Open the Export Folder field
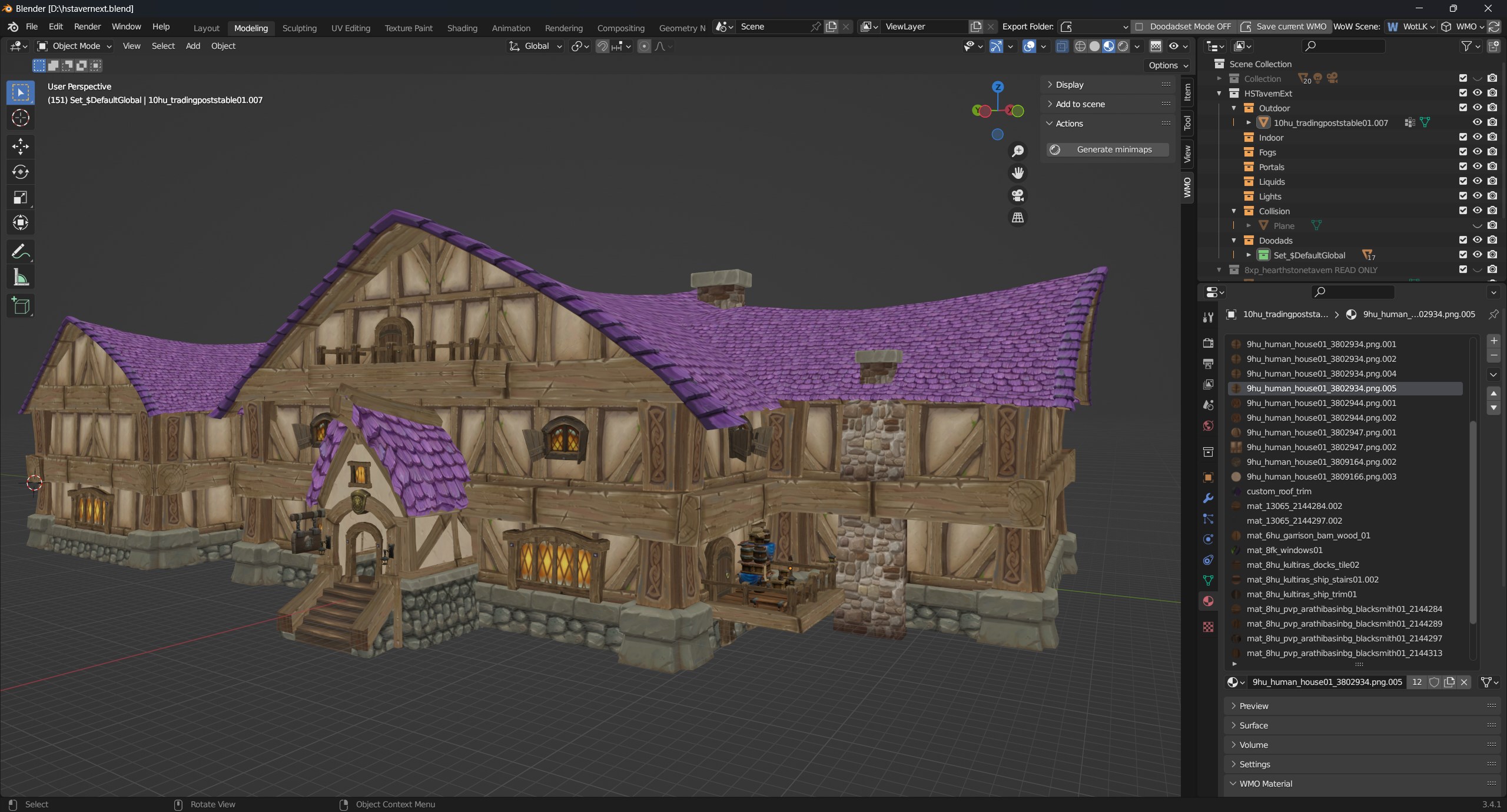Viewport: 1507px width, 812px height. pos(1094,26)
